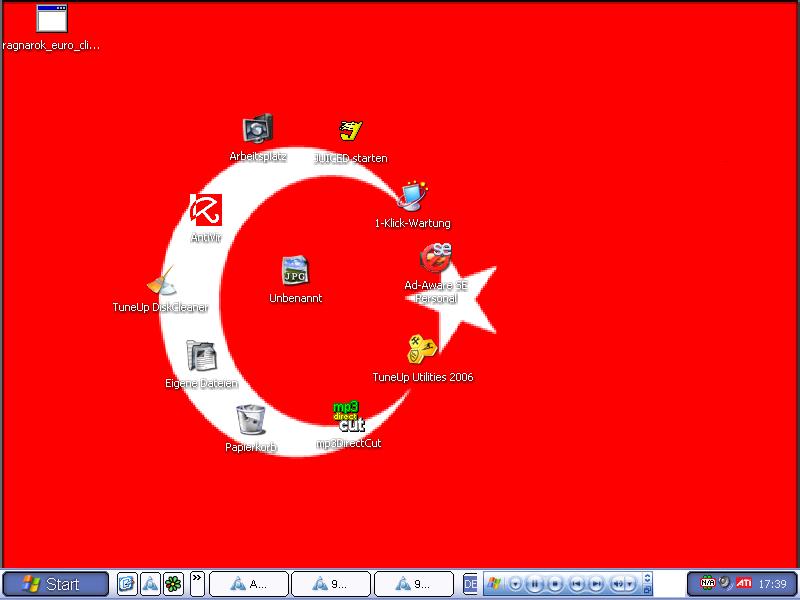The height and width of the screenshot is (600, 800).
Task: Open the Start menu
Action: [55, 584]
